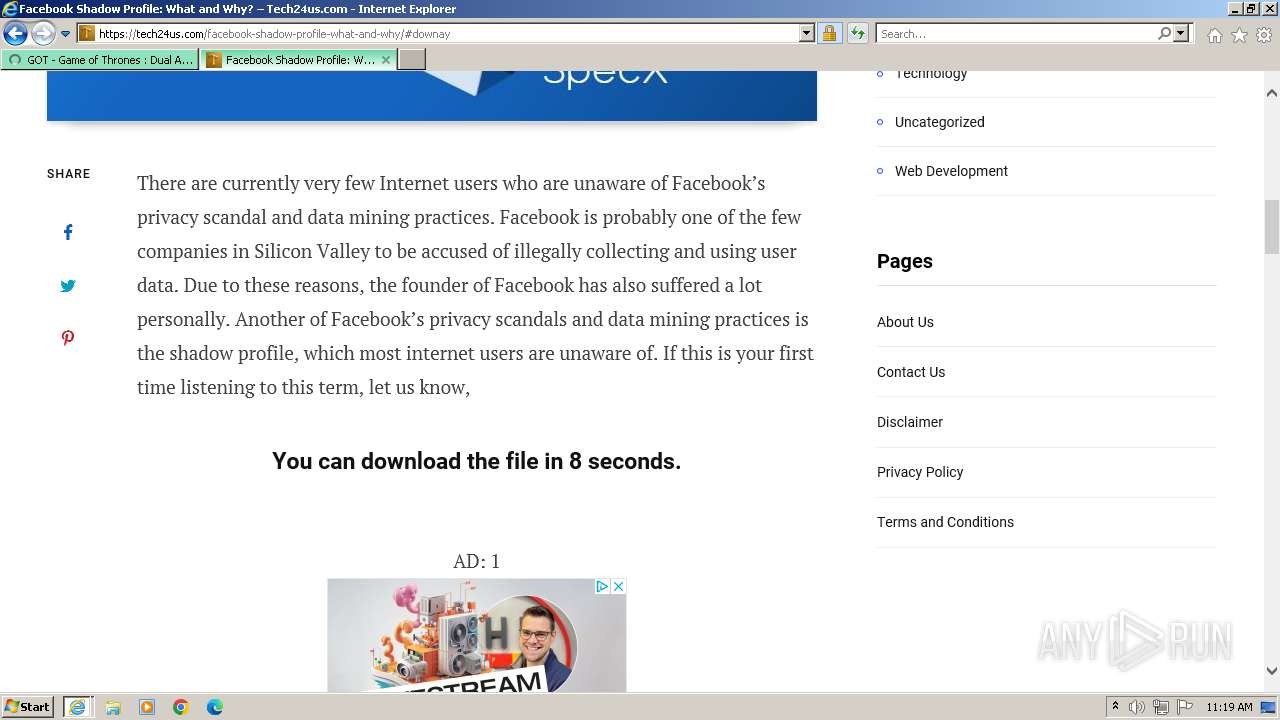1280x720 pixels.
Task: Click the 'AD: 1' label
Action: coord(476,561)
